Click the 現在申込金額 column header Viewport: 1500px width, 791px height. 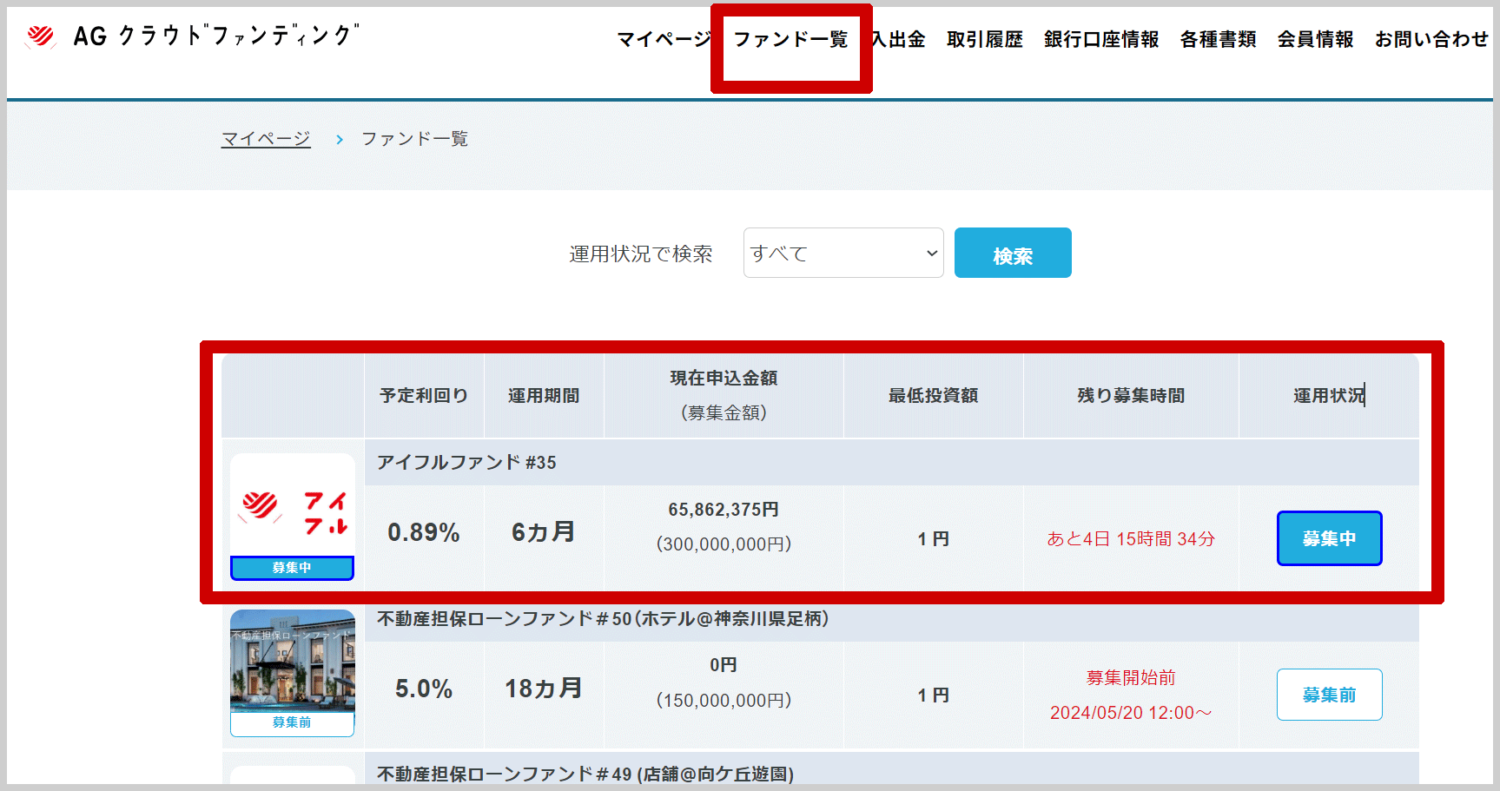[723, 378]
